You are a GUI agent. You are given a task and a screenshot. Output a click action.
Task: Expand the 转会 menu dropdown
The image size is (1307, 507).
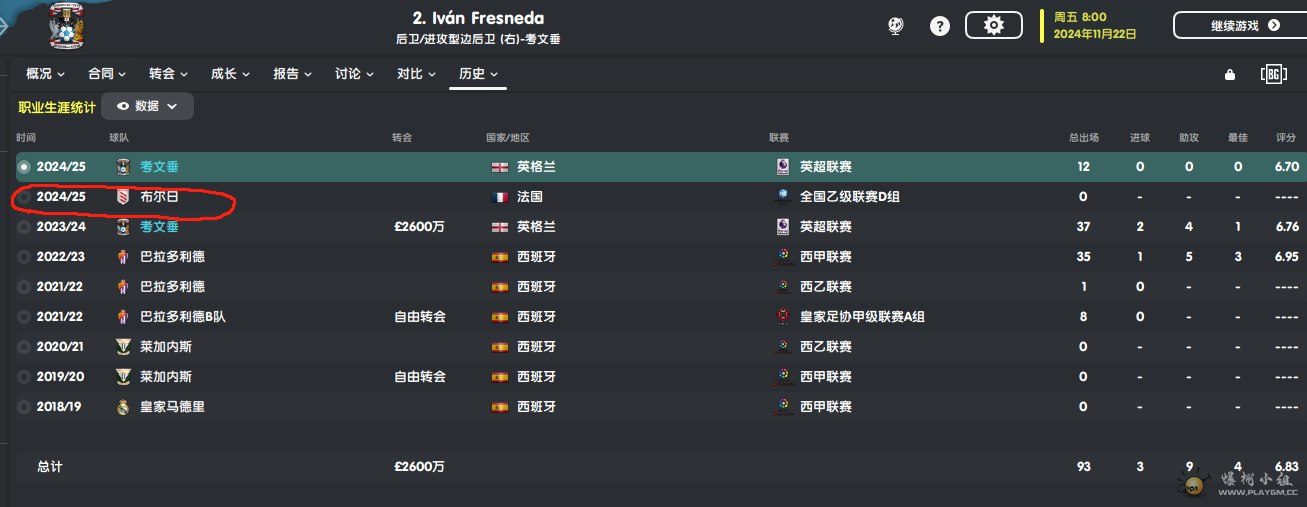pos(168,74)
